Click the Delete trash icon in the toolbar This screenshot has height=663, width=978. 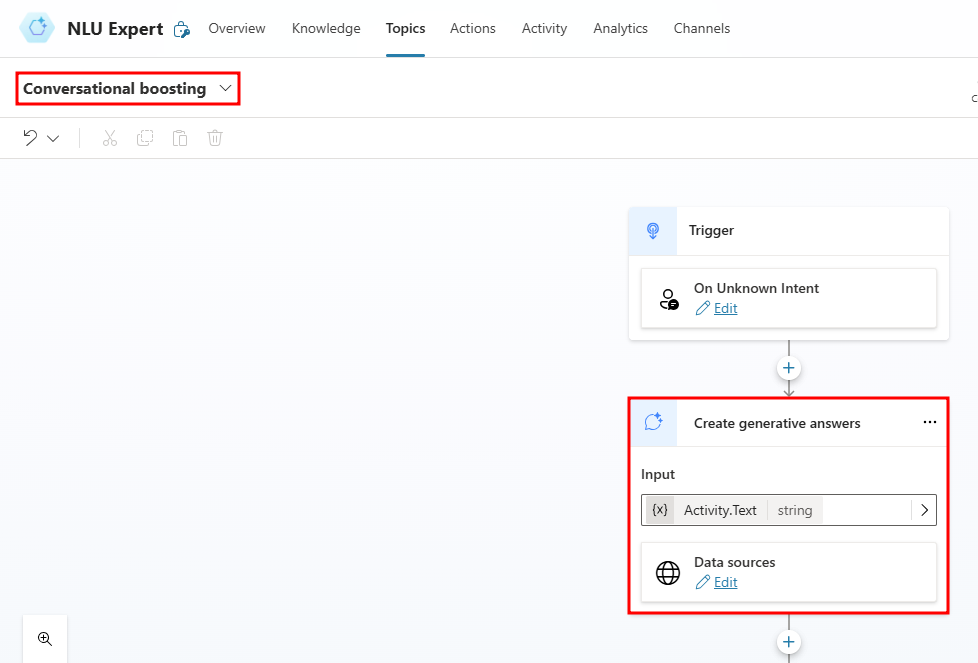[215, 137]
